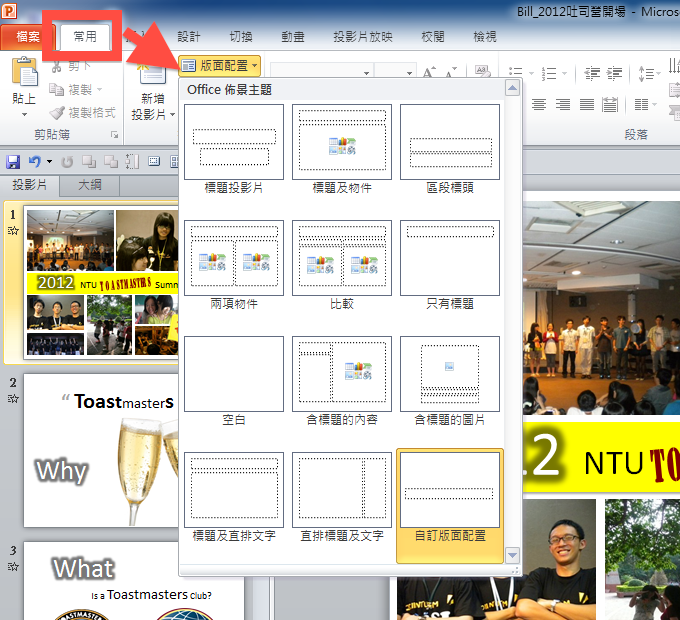Switch to the 投影片放映 Slide Show tab
Image resolution: width=680 pixels, height=620 pixels.
click(x=363, y=37)
